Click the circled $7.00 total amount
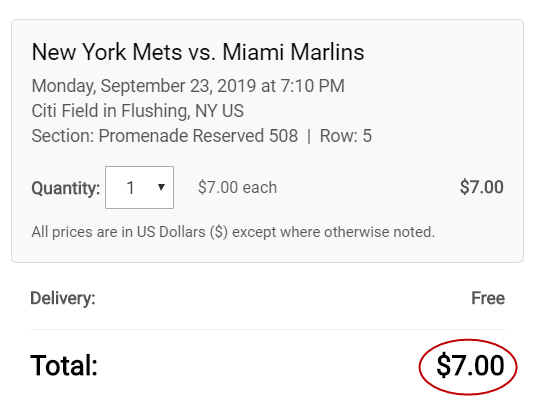The image size is (536, 414). (x=470, y=365)
